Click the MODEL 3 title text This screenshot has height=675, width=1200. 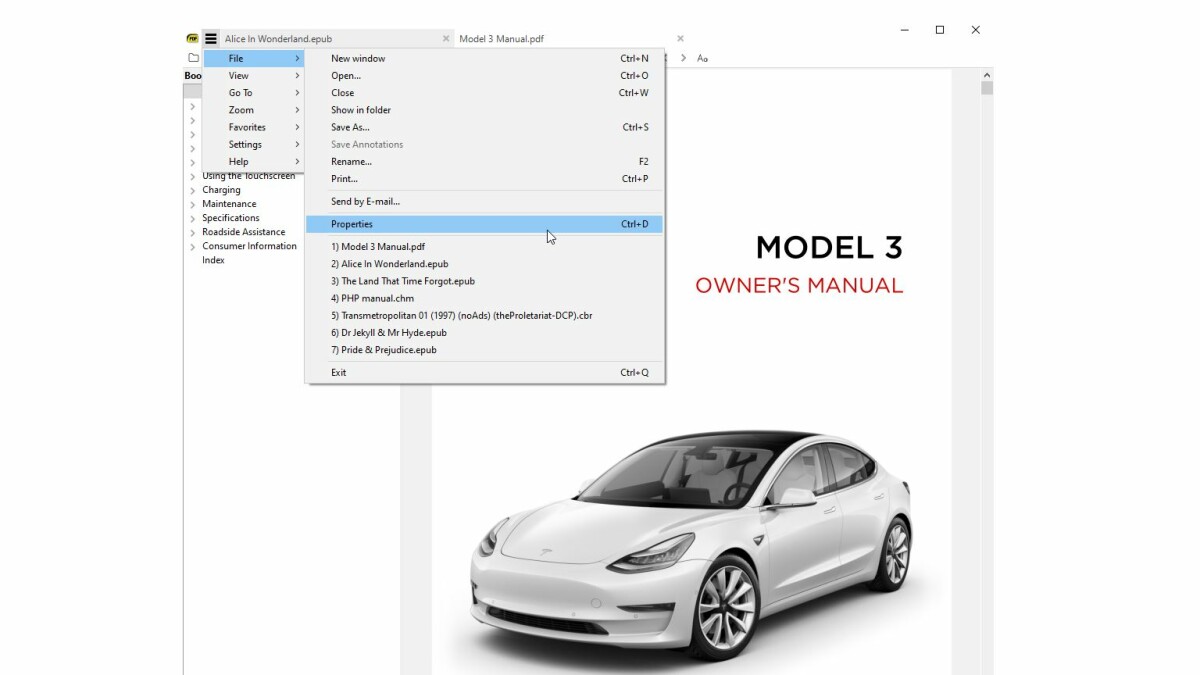[829, 247]
